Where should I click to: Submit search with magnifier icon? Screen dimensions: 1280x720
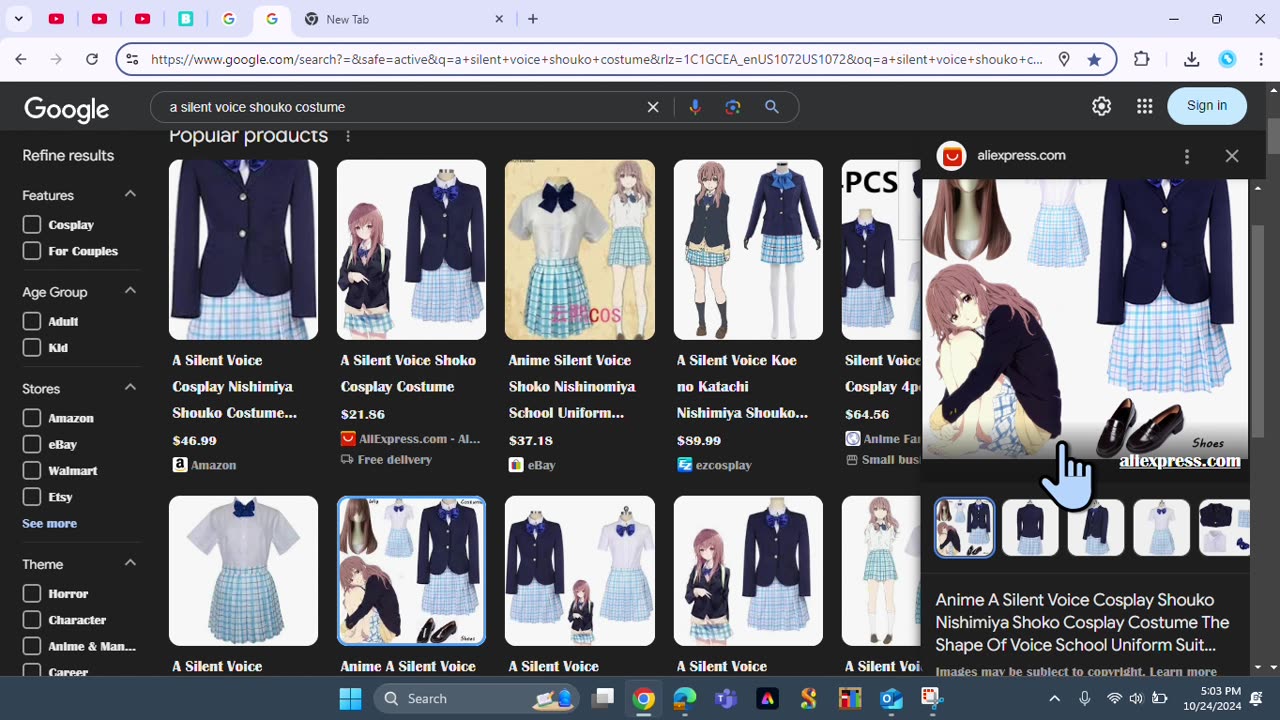[x=772, y=107]
